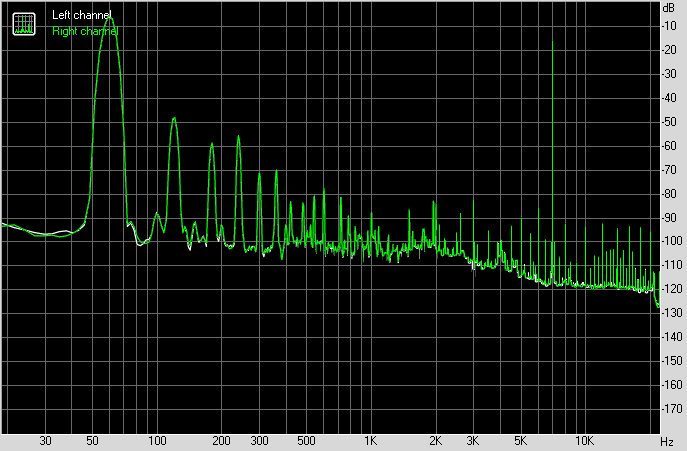687x451 pixels.
Task: Click the 500 Hz frequency axis label
Action: [x=306, y=441]
